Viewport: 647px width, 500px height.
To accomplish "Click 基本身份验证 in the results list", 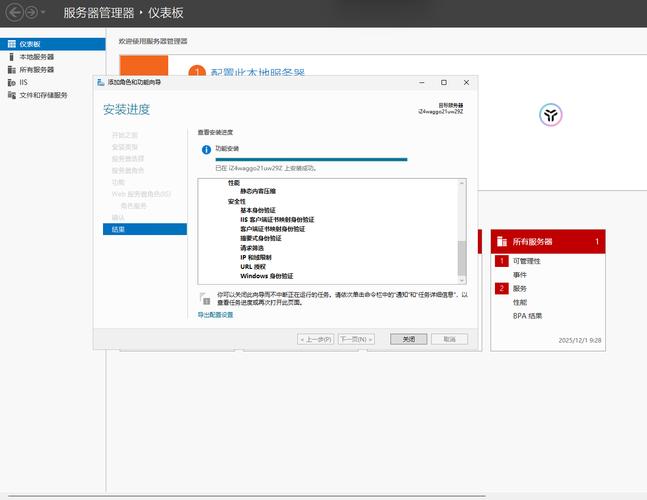I will tap(258, 210).
